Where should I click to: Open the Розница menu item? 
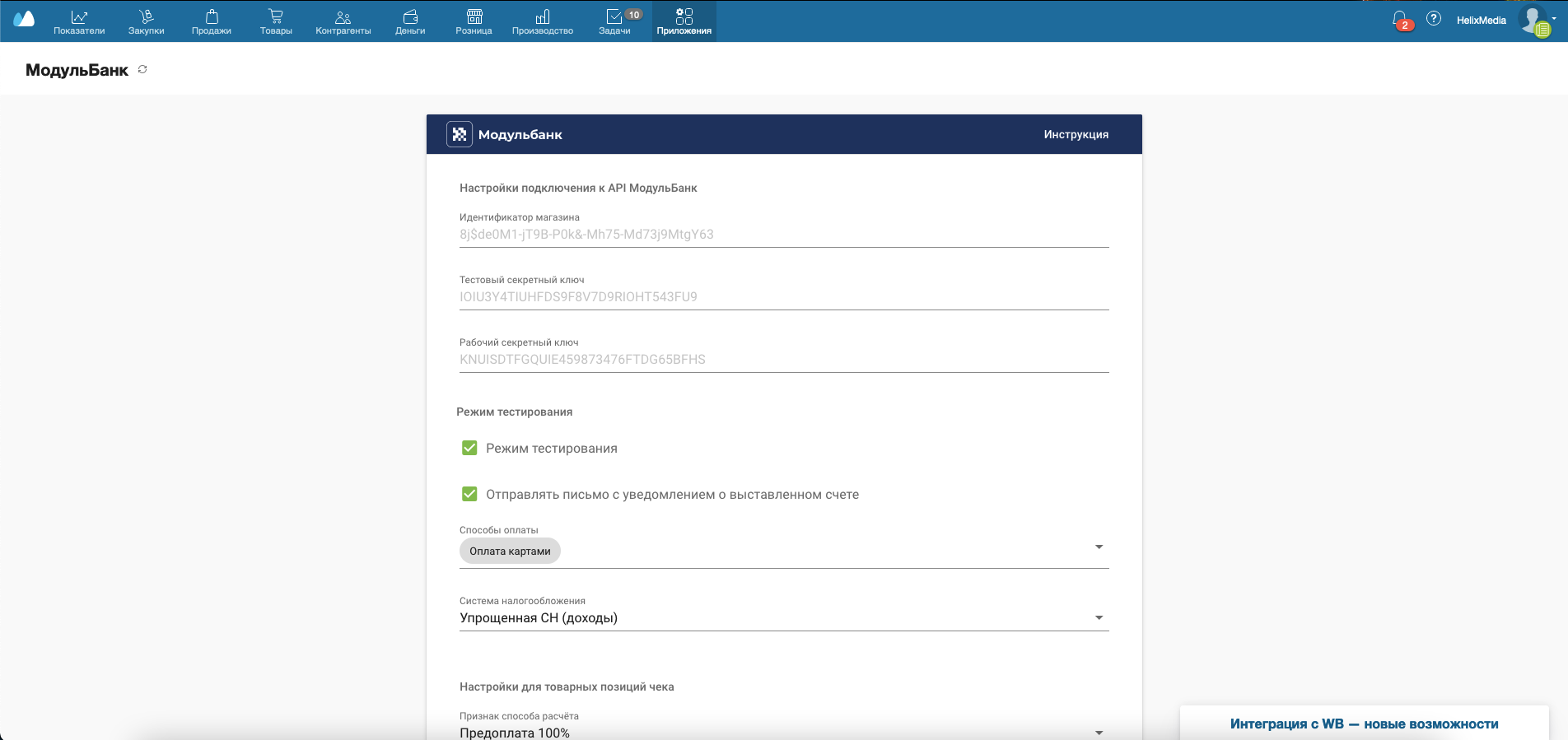click(x=474, y=21)
